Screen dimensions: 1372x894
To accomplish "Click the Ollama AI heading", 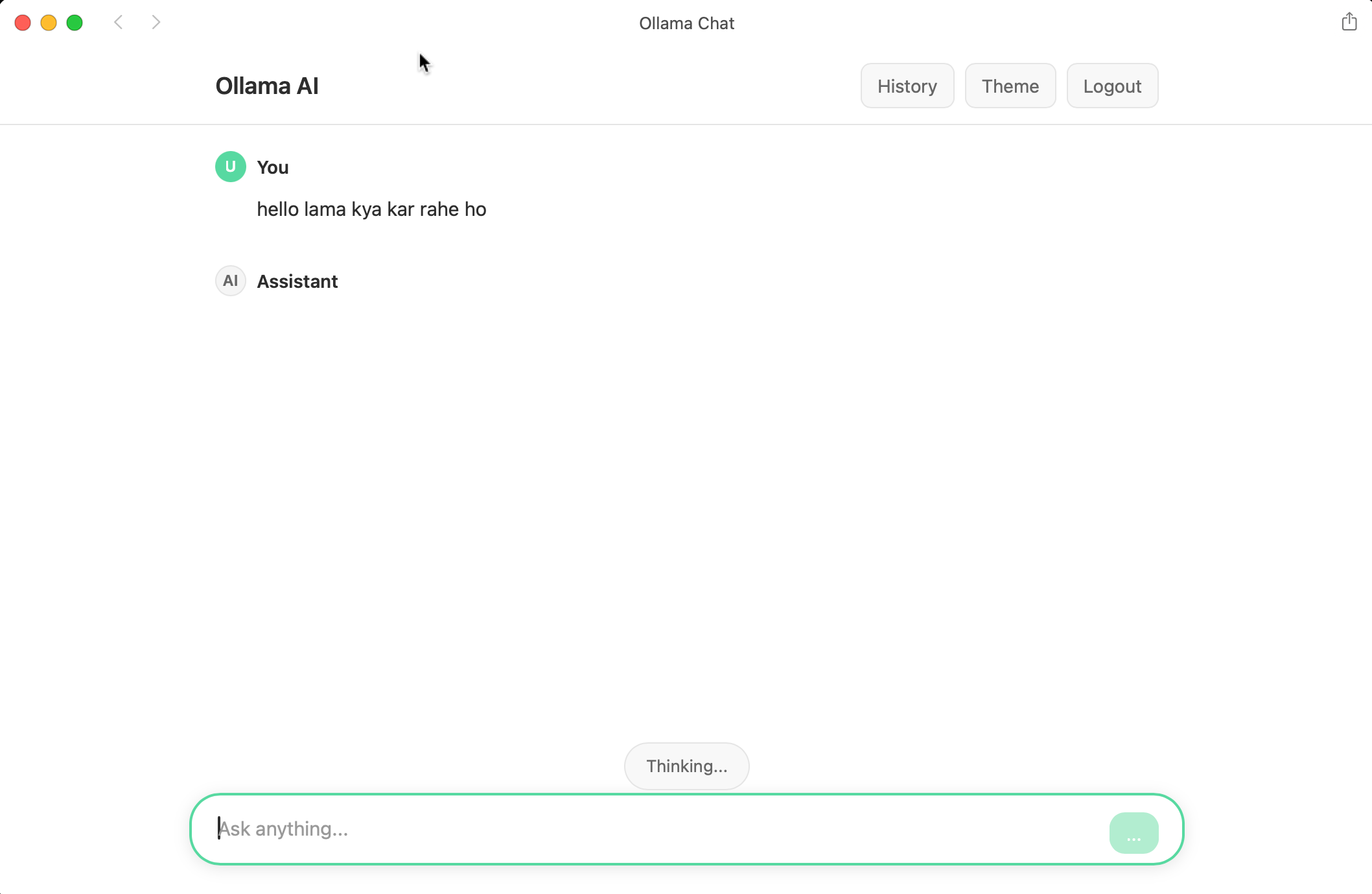I will click(x=267, y=86).
